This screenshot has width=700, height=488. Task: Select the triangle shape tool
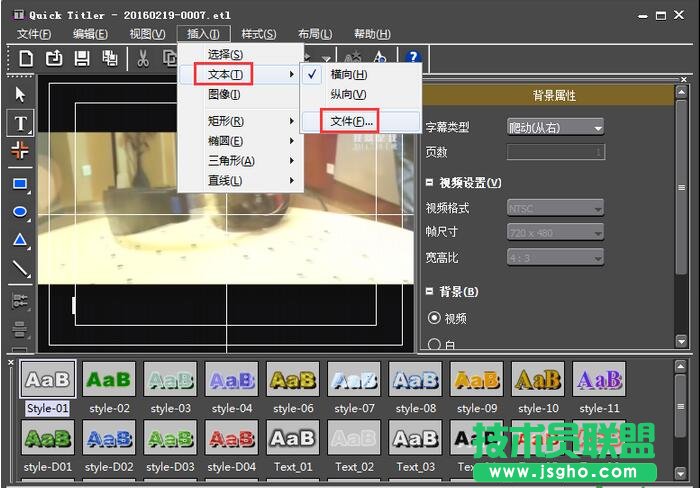(x=20, y=240)
